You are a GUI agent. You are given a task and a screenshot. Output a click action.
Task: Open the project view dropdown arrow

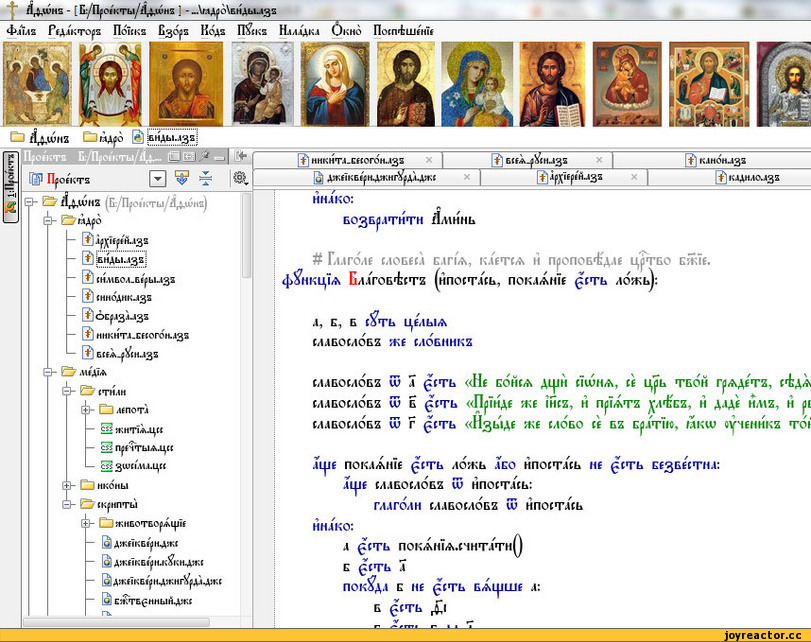[x=157, y=178]
